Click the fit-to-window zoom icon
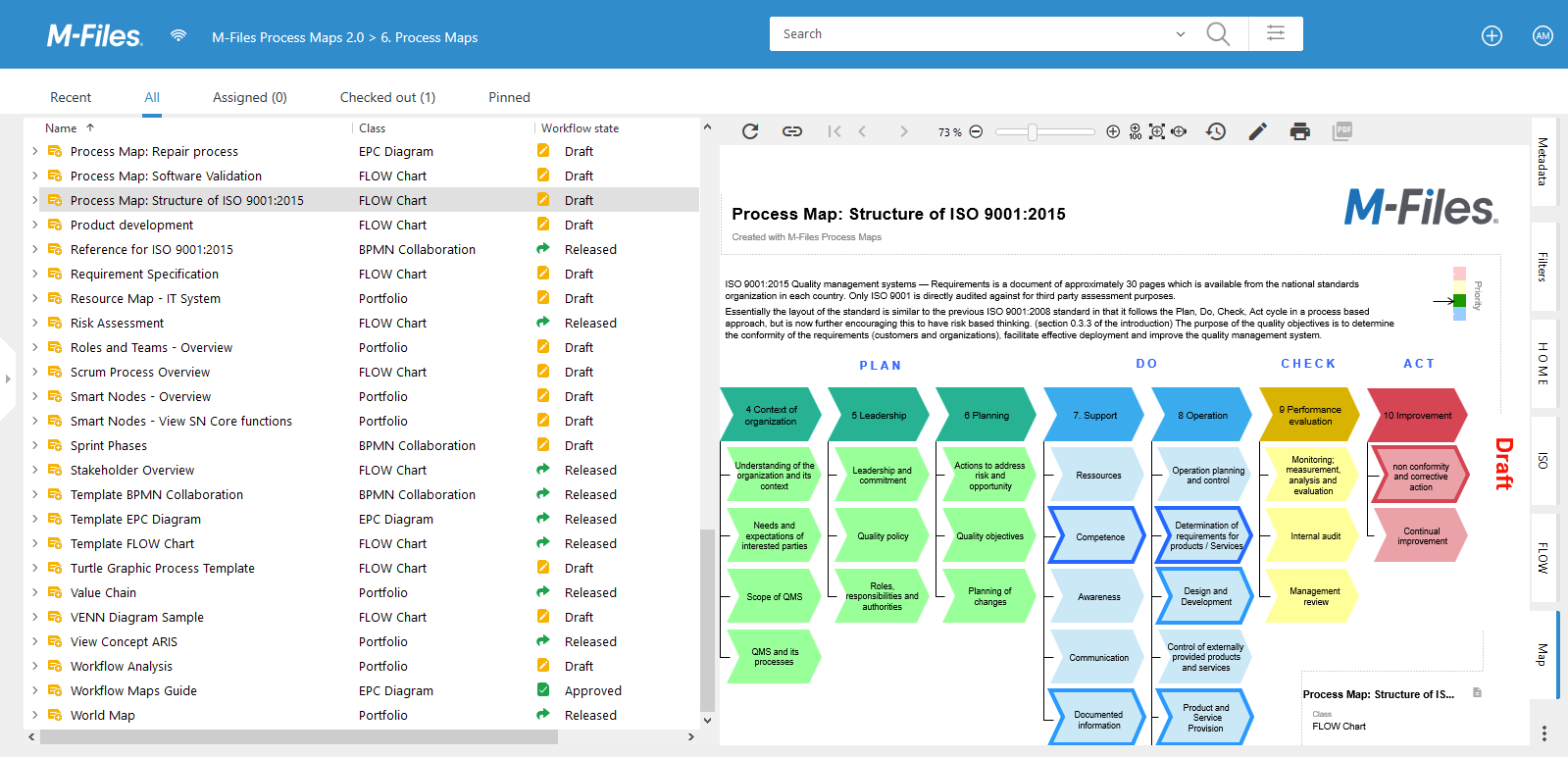This screenshot has height=757, width=1568. click(x=1157, y=131)
